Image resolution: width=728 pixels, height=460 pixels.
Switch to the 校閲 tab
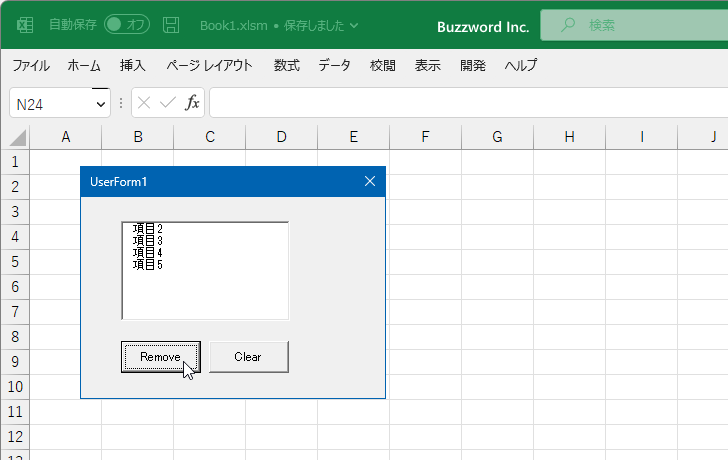pos(383,65)
